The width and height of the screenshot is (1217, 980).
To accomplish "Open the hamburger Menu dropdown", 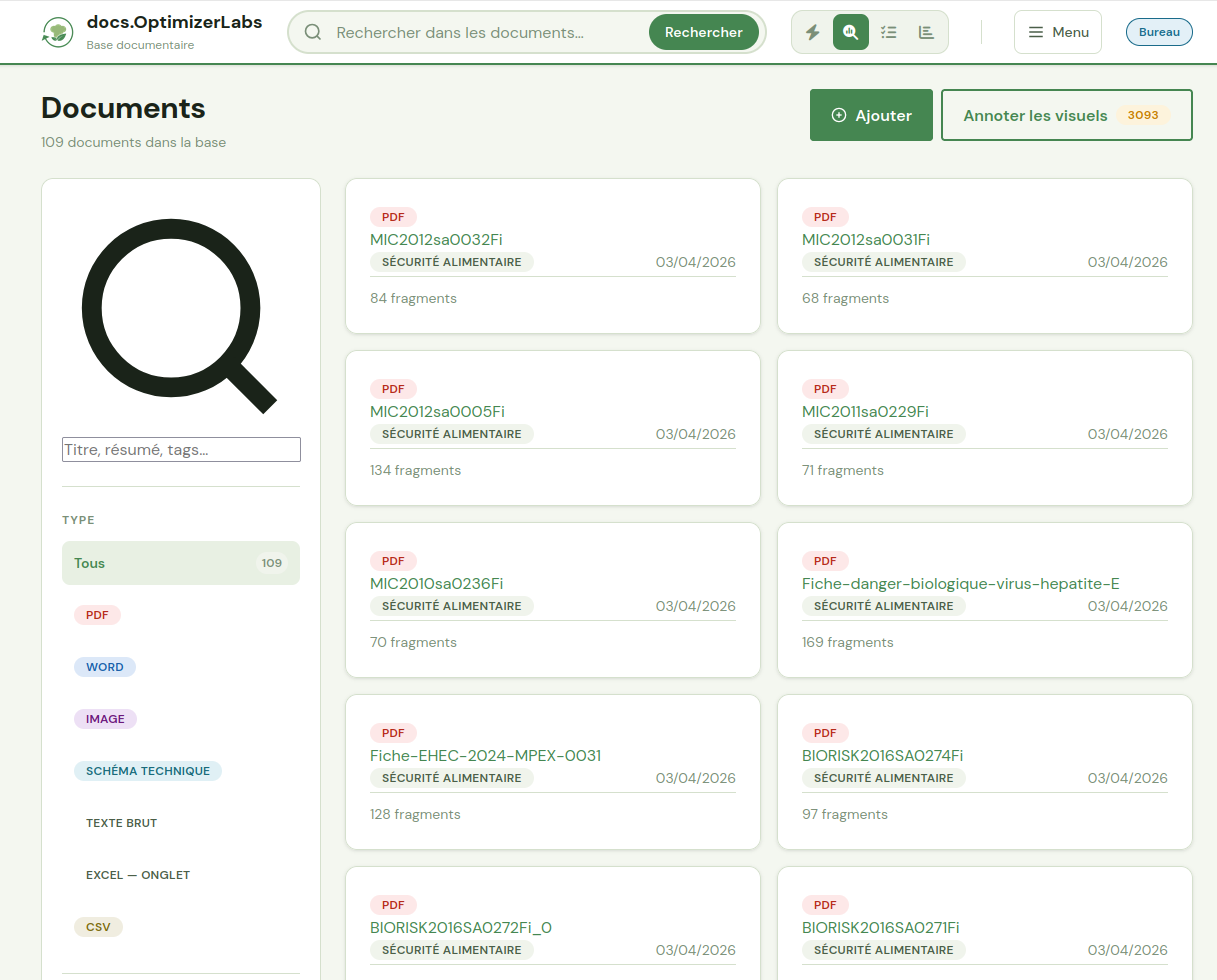I will [1057, 32].
